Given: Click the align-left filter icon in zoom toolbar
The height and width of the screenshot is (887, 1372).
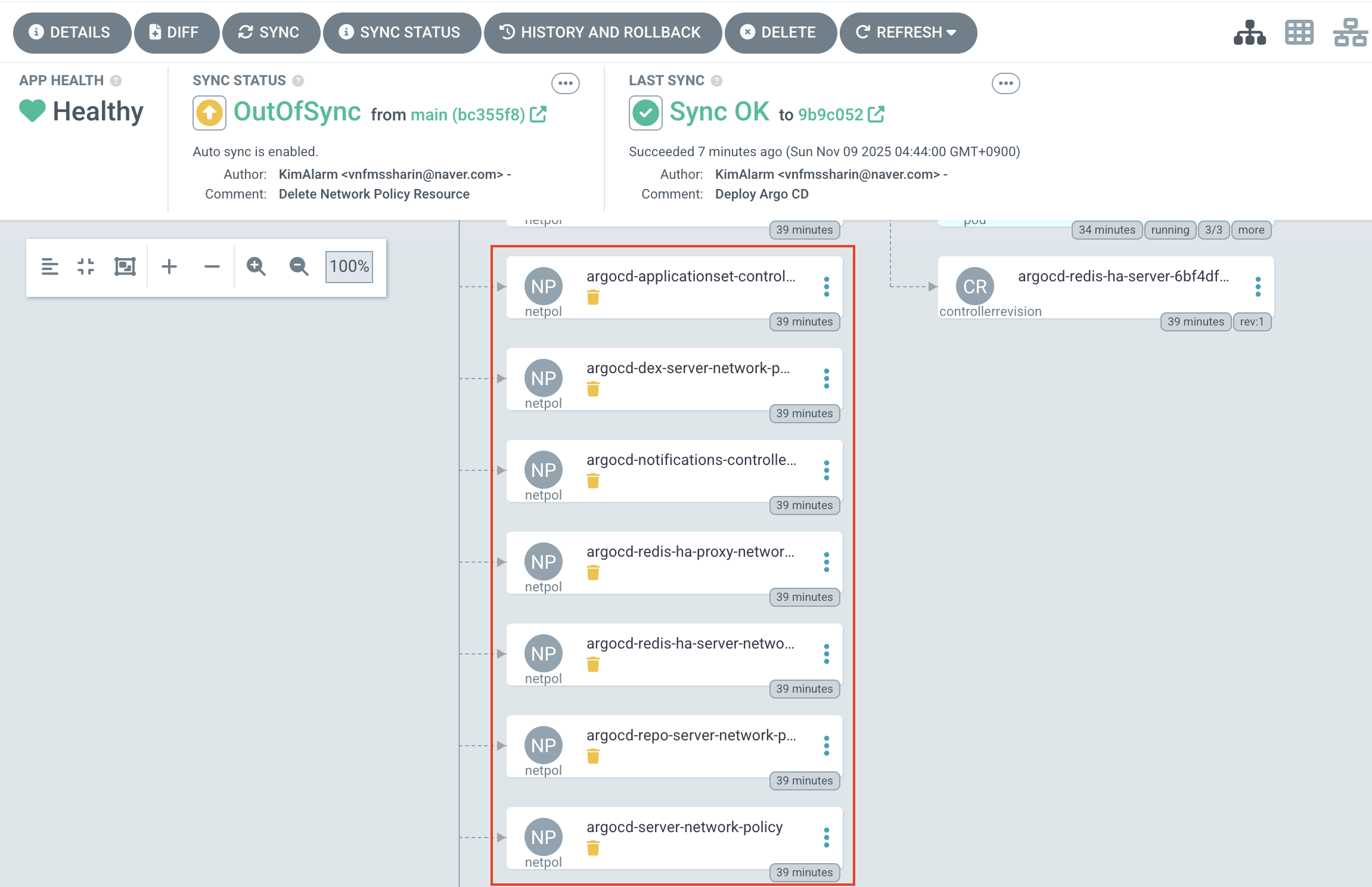Looking at the screenshot, I should pos(49,266).
